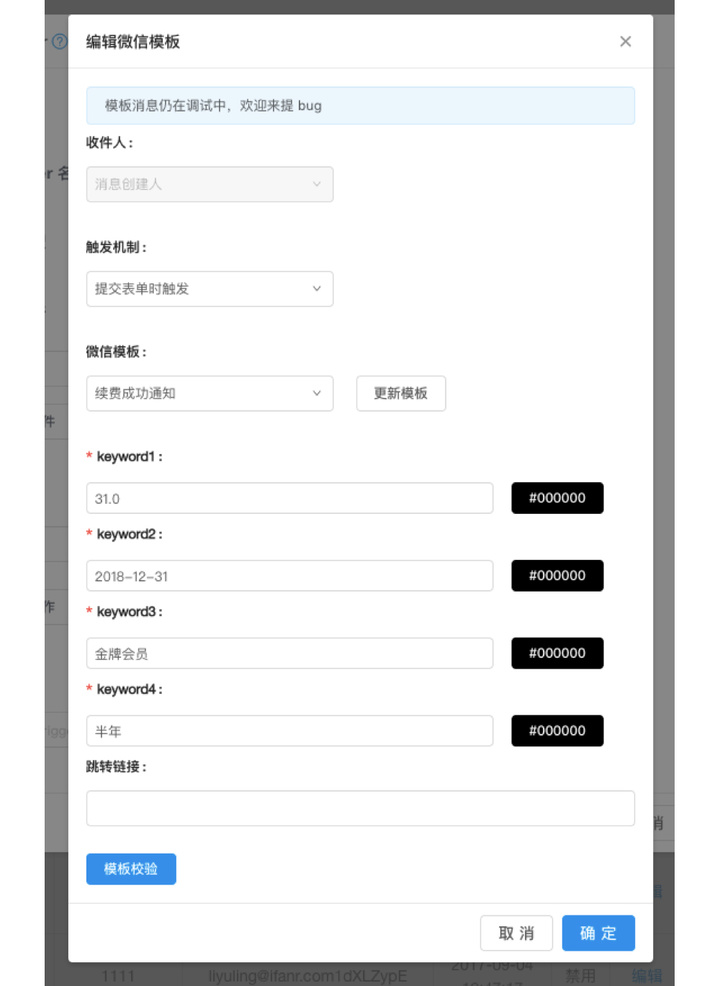Cancel with the 取消 button
This screenshot has width=720, height=986.
pyautogui.click(x=516, y=933)
